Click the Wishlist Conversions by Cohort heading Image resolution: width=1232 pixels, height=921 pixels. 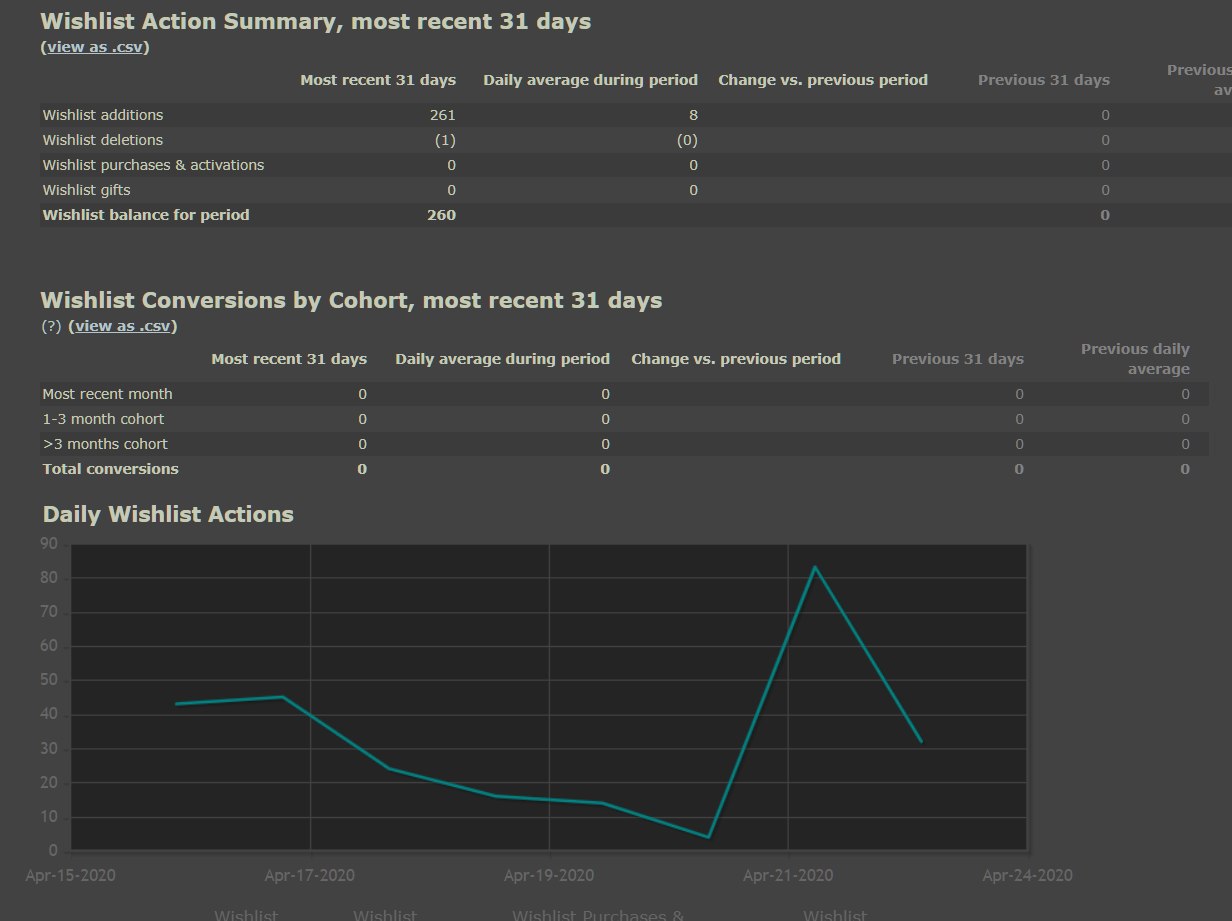pyautogui.click(x=351, y=300)
